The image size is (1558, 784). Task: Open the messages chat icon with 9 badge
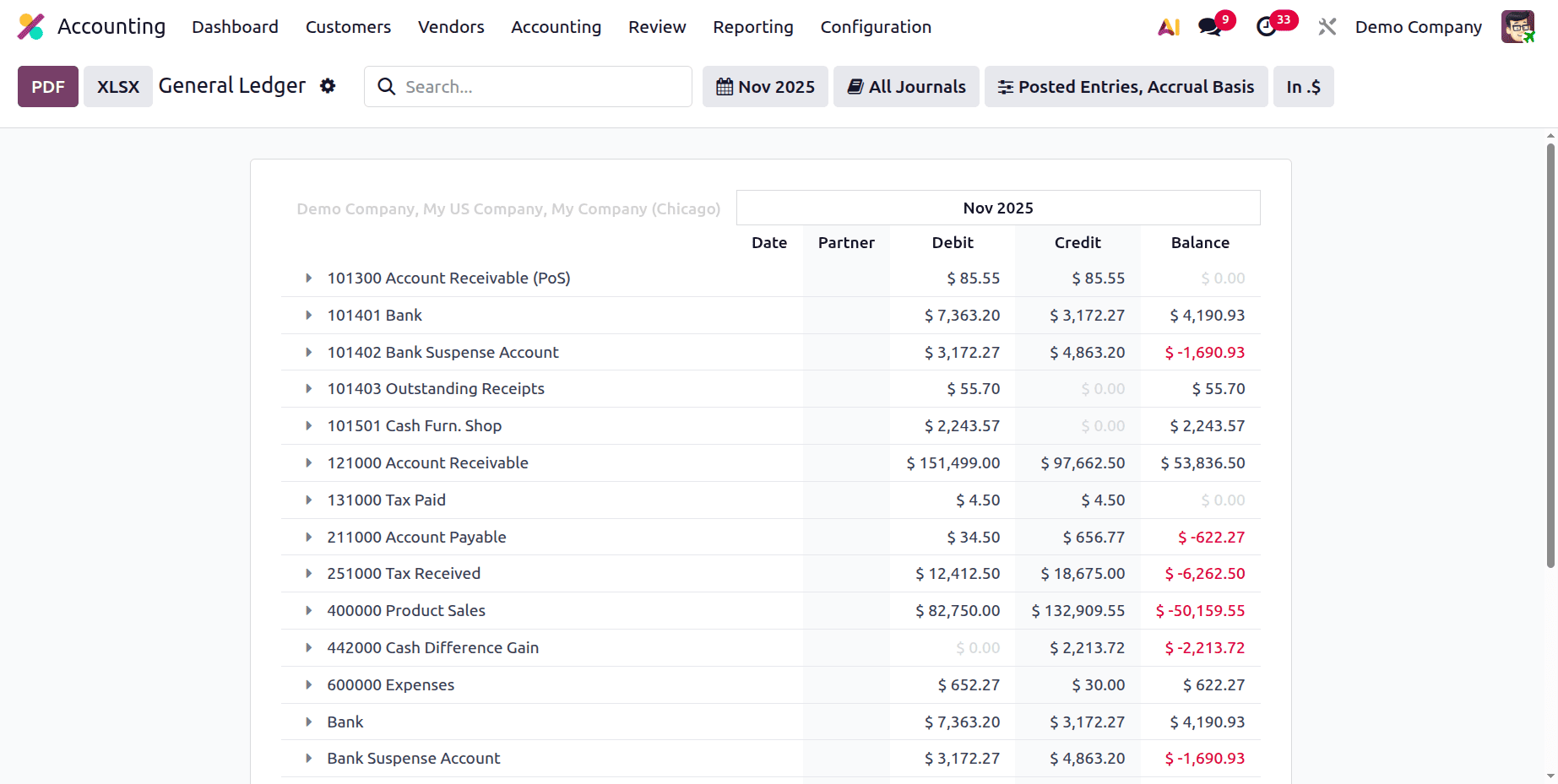click(1210, 27)
